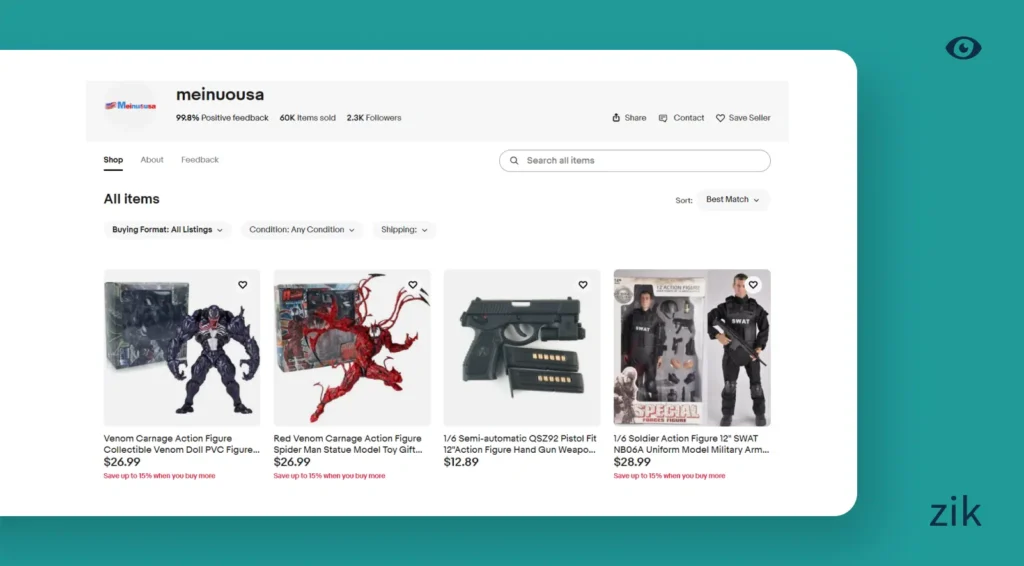This screenshot has height=566, width=1024.
Task: Switch to the Feedback tab
Action: pyautogui.click(x=200, y=160)
